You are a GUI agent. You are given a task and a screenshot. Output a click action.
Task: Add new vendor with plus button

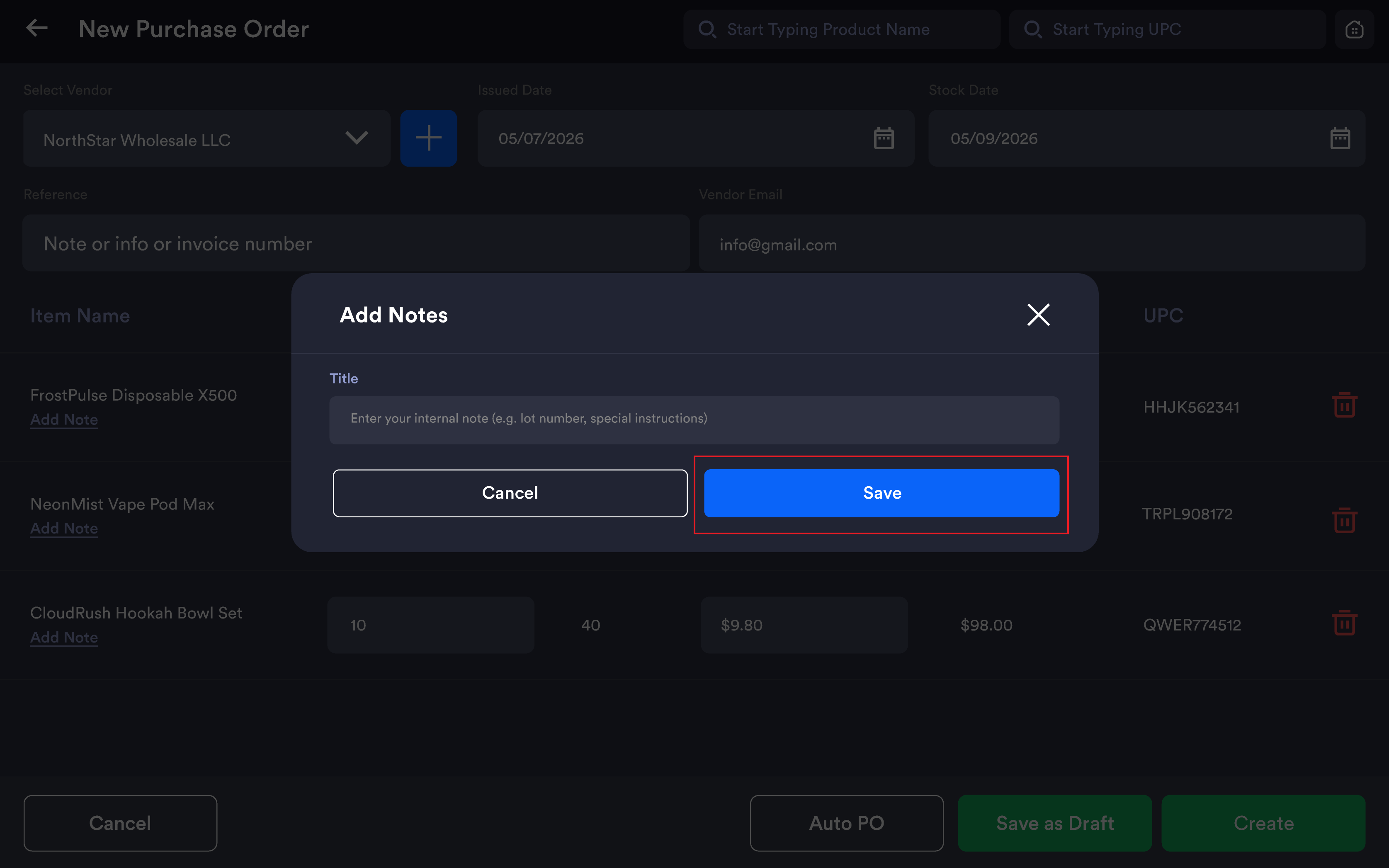(x=428, y=138)
